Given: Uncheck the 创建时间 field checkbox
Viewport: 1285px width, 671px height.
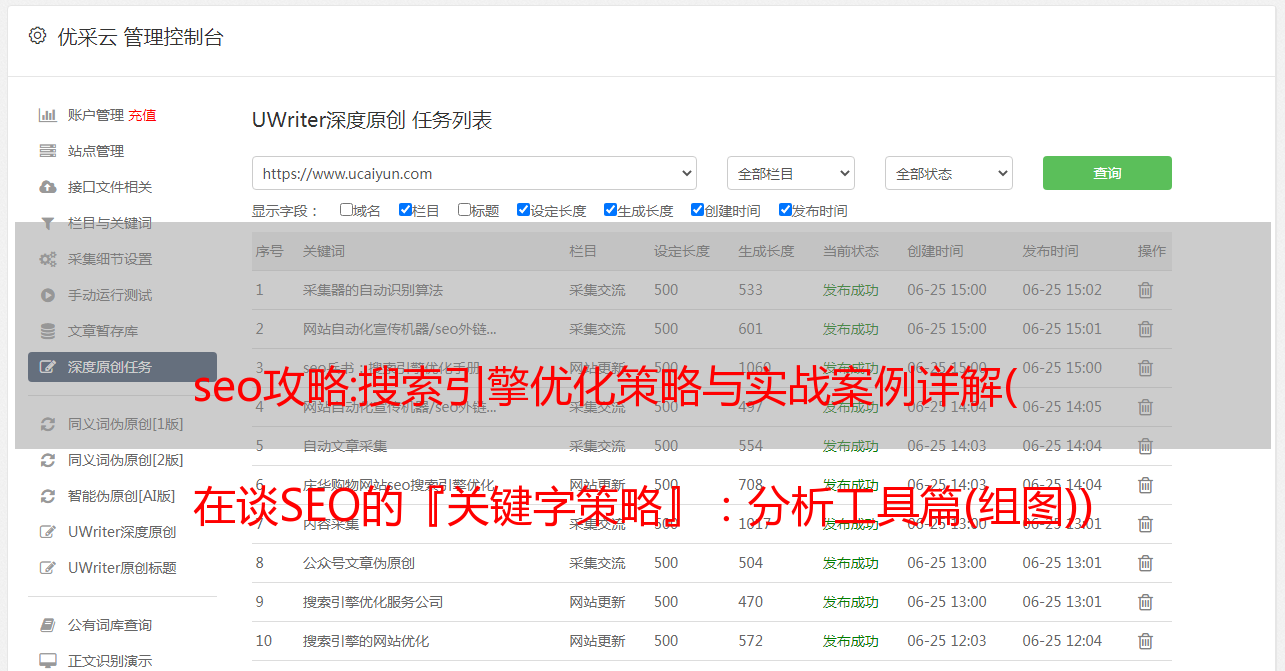Looking at the screenshot, I should (697, 210).
